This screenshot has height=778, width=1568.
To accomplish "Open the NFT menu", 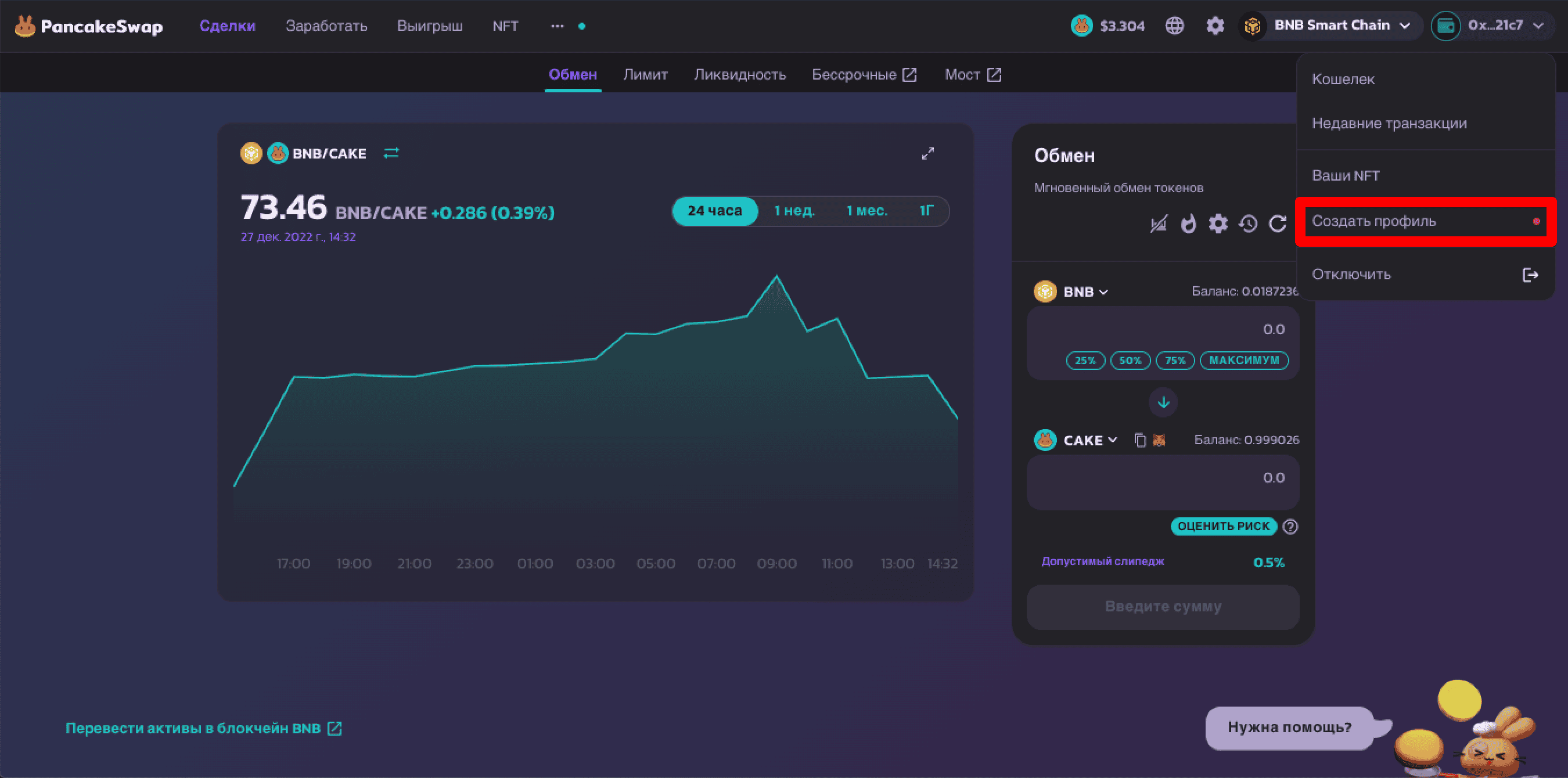I will click(505, 26).
